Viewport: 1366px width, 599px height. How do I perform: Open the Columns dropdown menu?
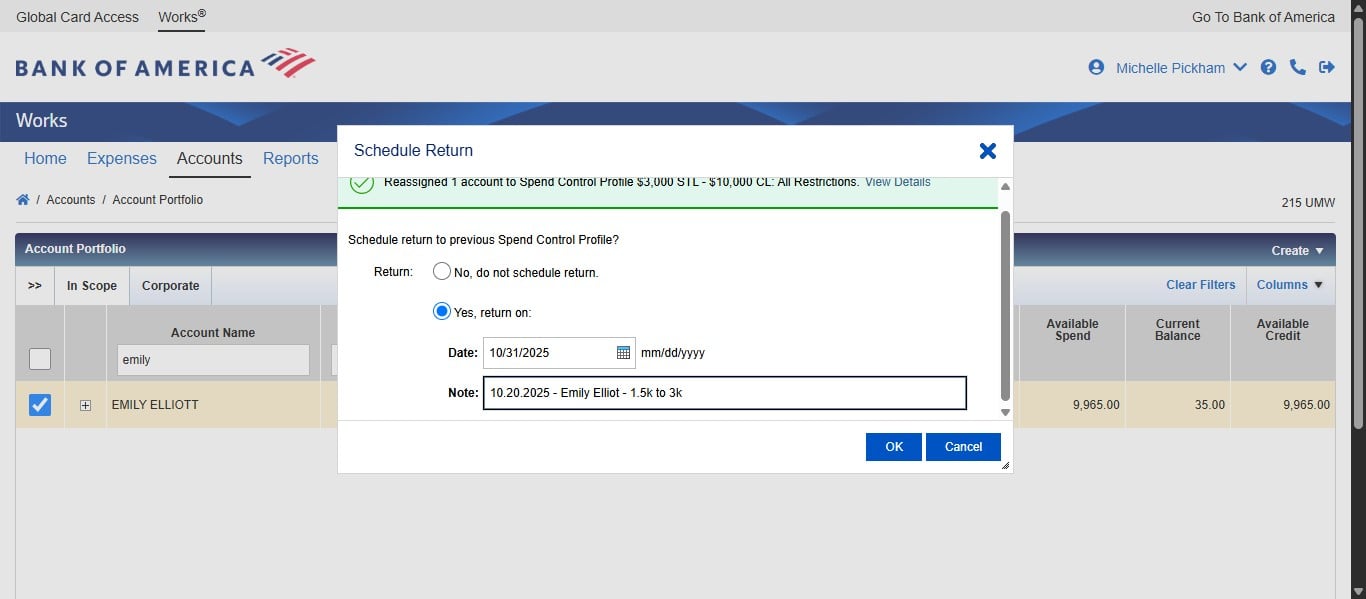[x=1289, y=285]
